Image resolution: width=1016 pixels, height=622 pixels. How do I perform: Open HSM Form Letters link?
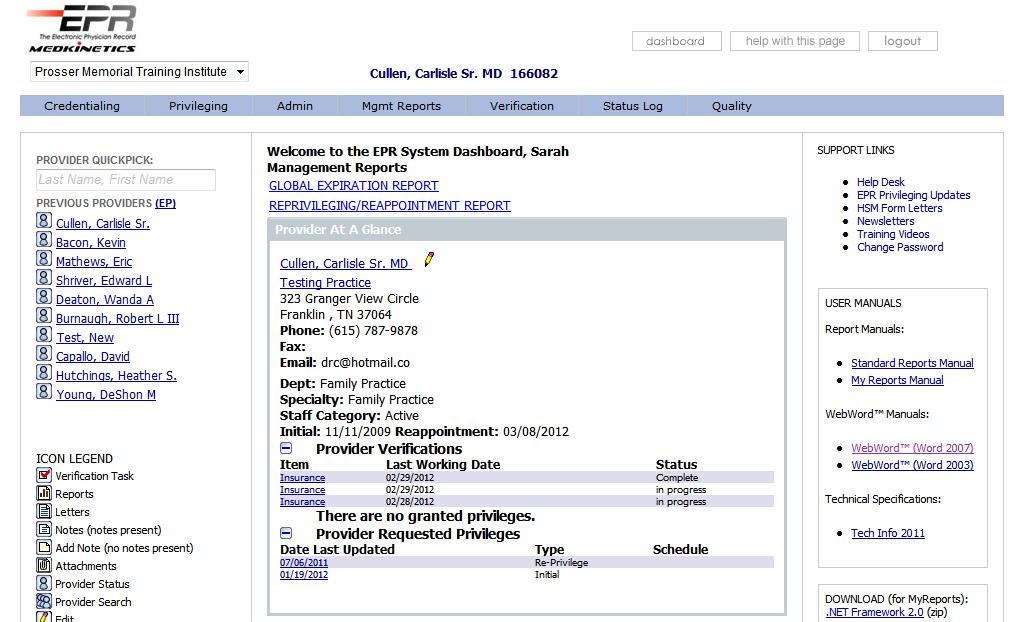pyautogui.click(x=899, y=208)
